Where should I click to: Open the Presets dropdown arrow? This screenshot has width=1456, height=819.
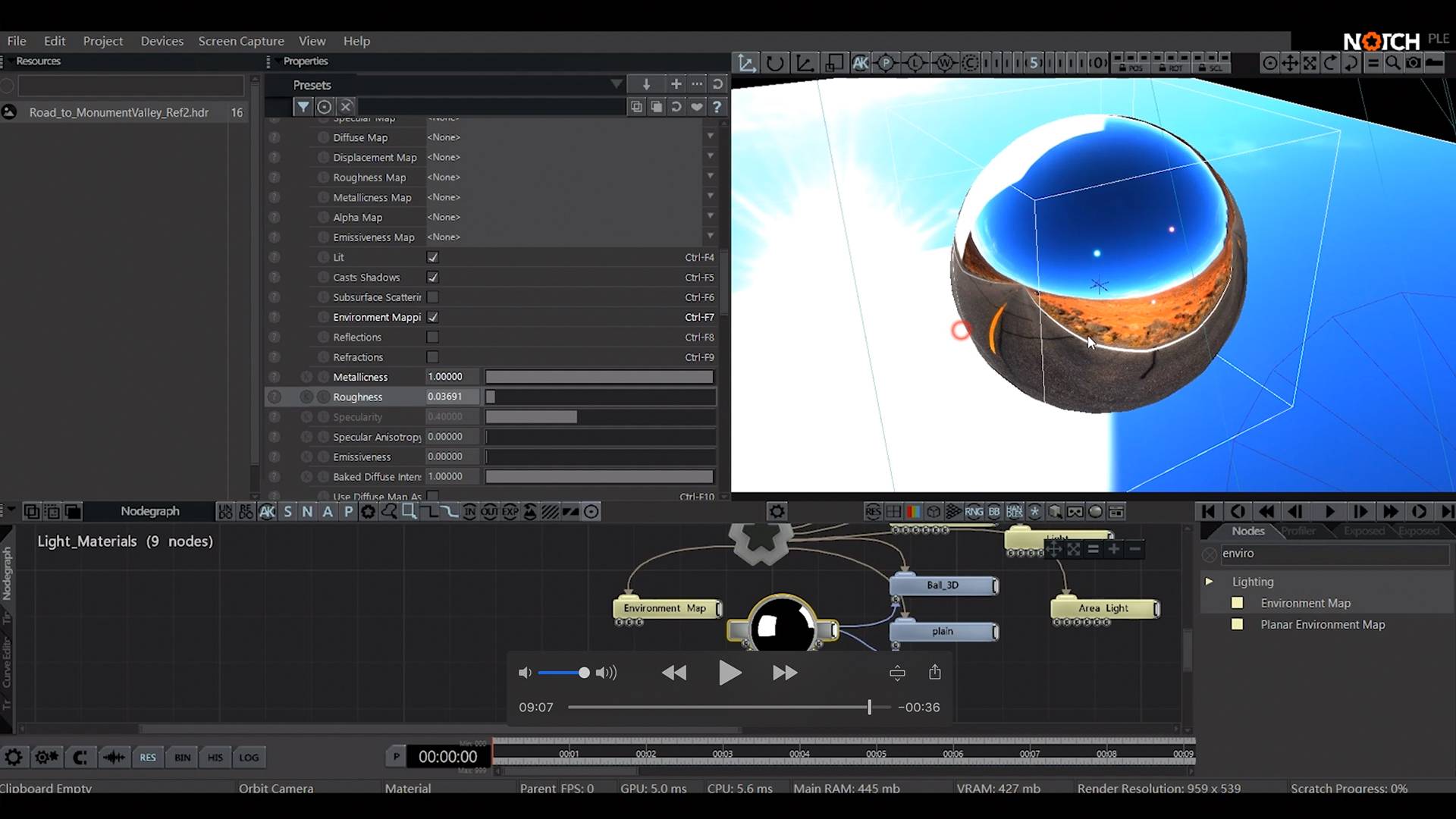coord(617,84)
